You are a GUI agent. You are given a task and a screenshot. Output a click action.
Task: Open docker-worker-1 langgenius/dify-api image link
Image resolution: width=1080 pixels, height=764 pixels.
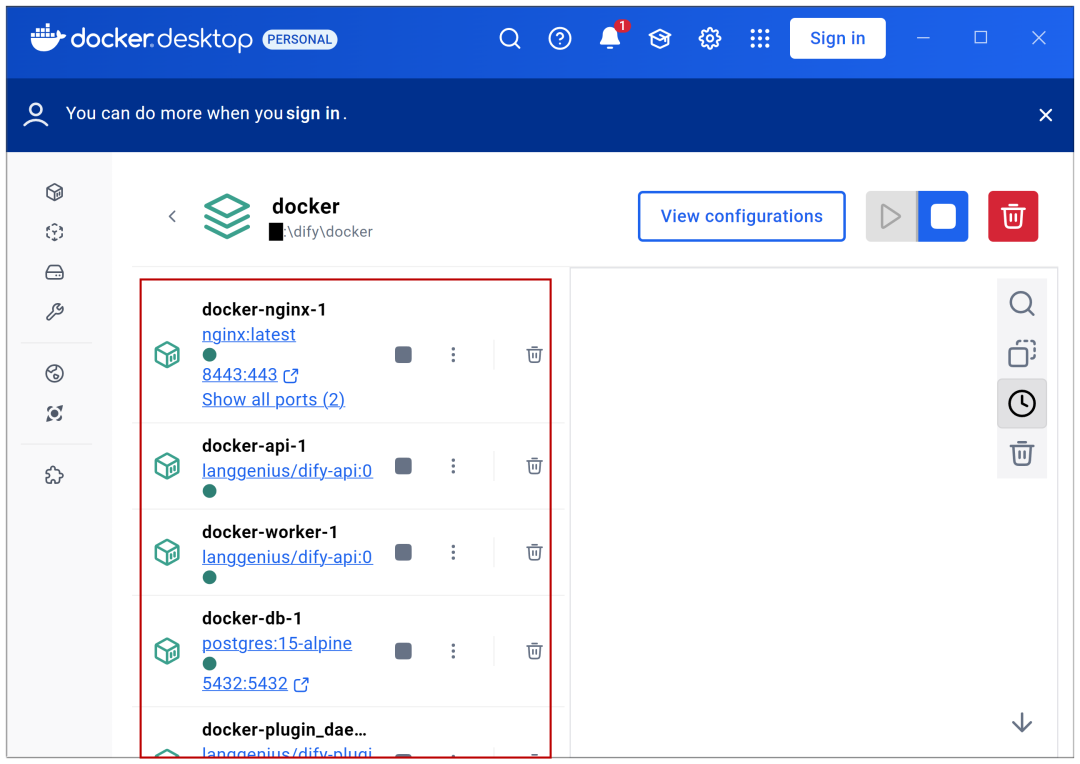[287, 557]
